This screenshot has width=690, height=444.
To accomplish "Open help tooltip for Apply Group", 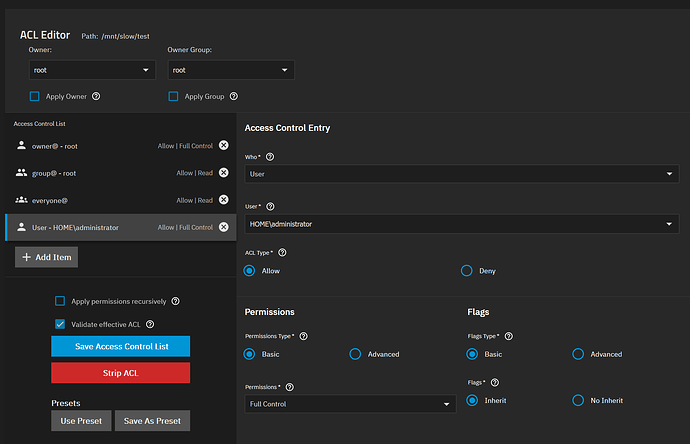I will 234,96.
